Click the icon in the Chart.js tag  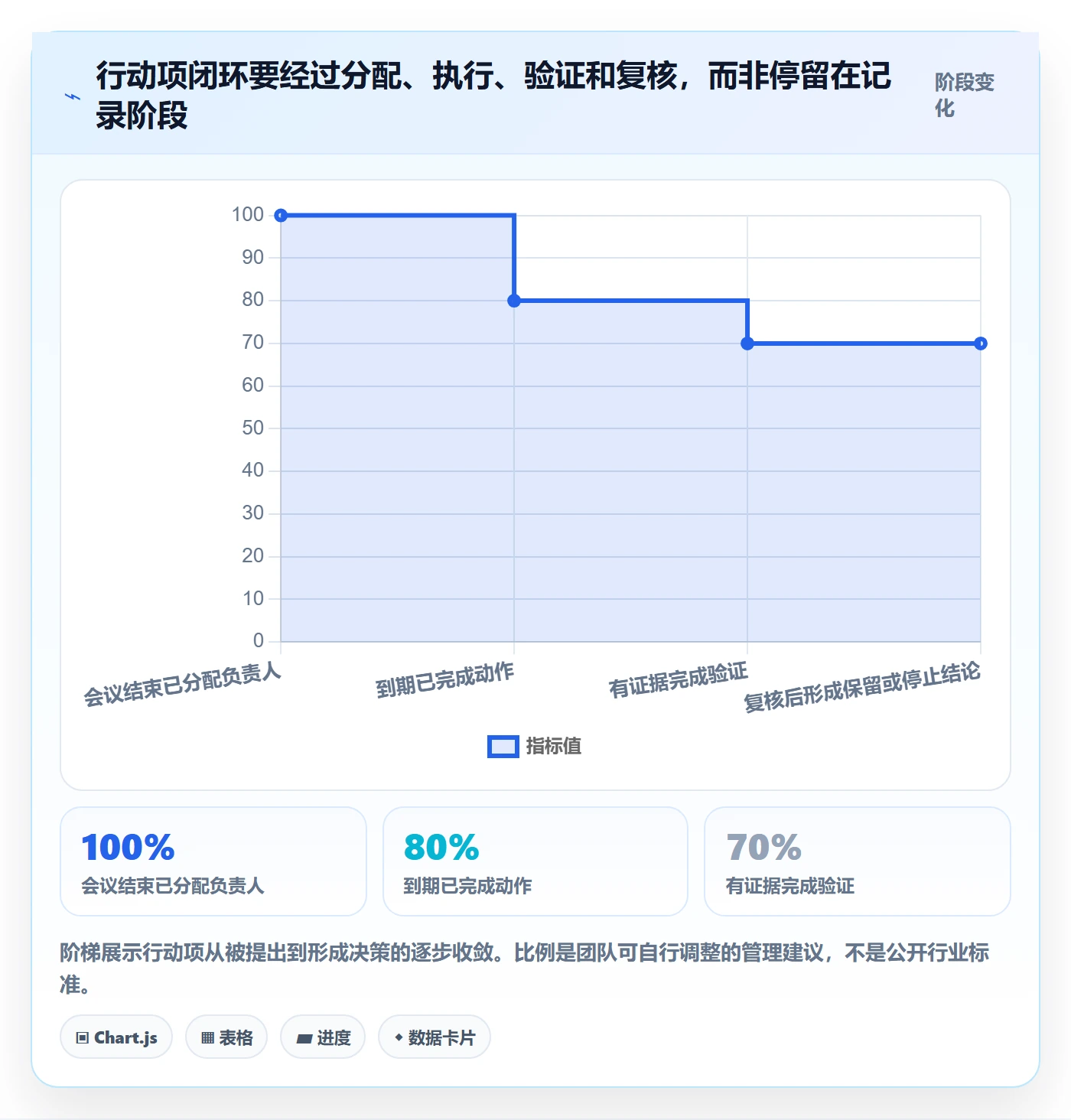tap(83, 1038)
